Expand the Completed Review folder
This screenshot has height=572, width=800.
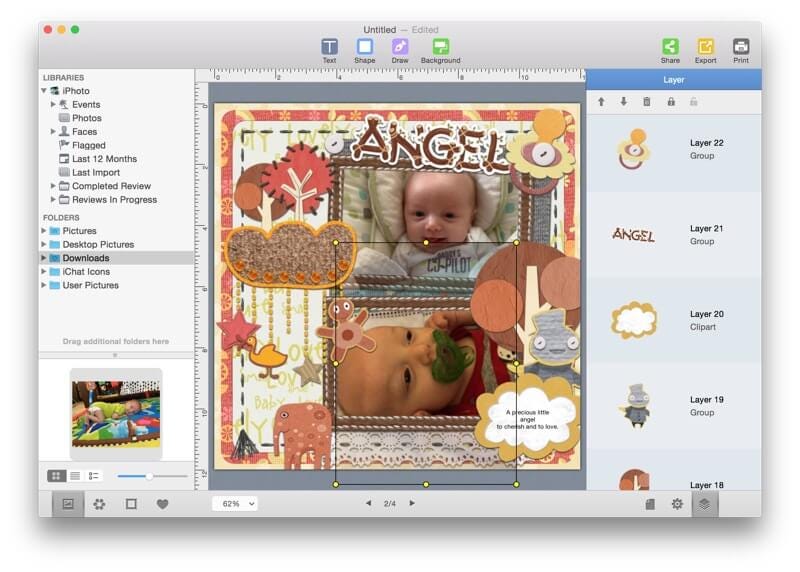pyautogui.click(x=53, y=186)
